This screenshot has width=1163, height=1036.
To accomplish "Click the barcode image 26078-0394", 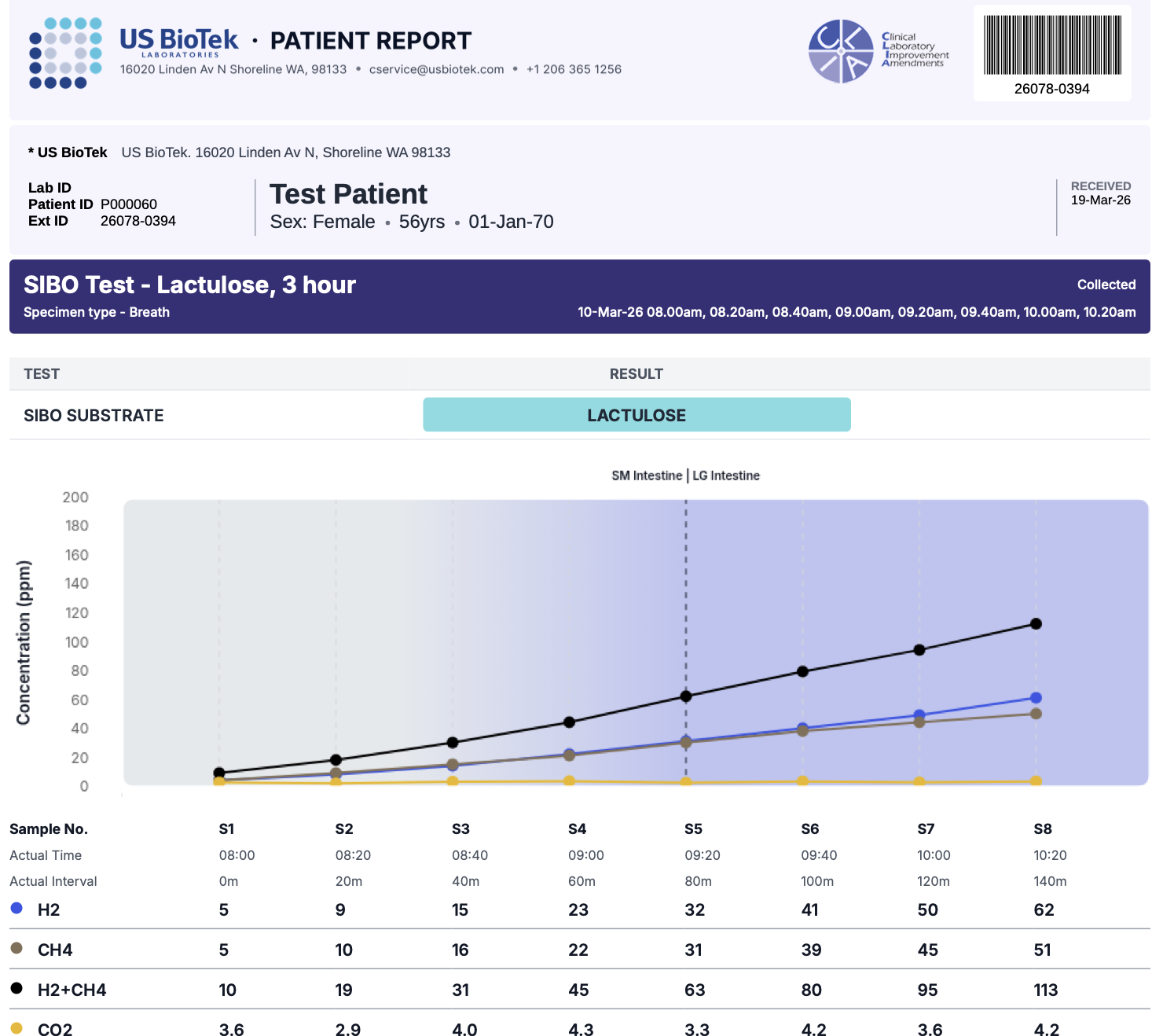I will click(x=1051, y=46).
